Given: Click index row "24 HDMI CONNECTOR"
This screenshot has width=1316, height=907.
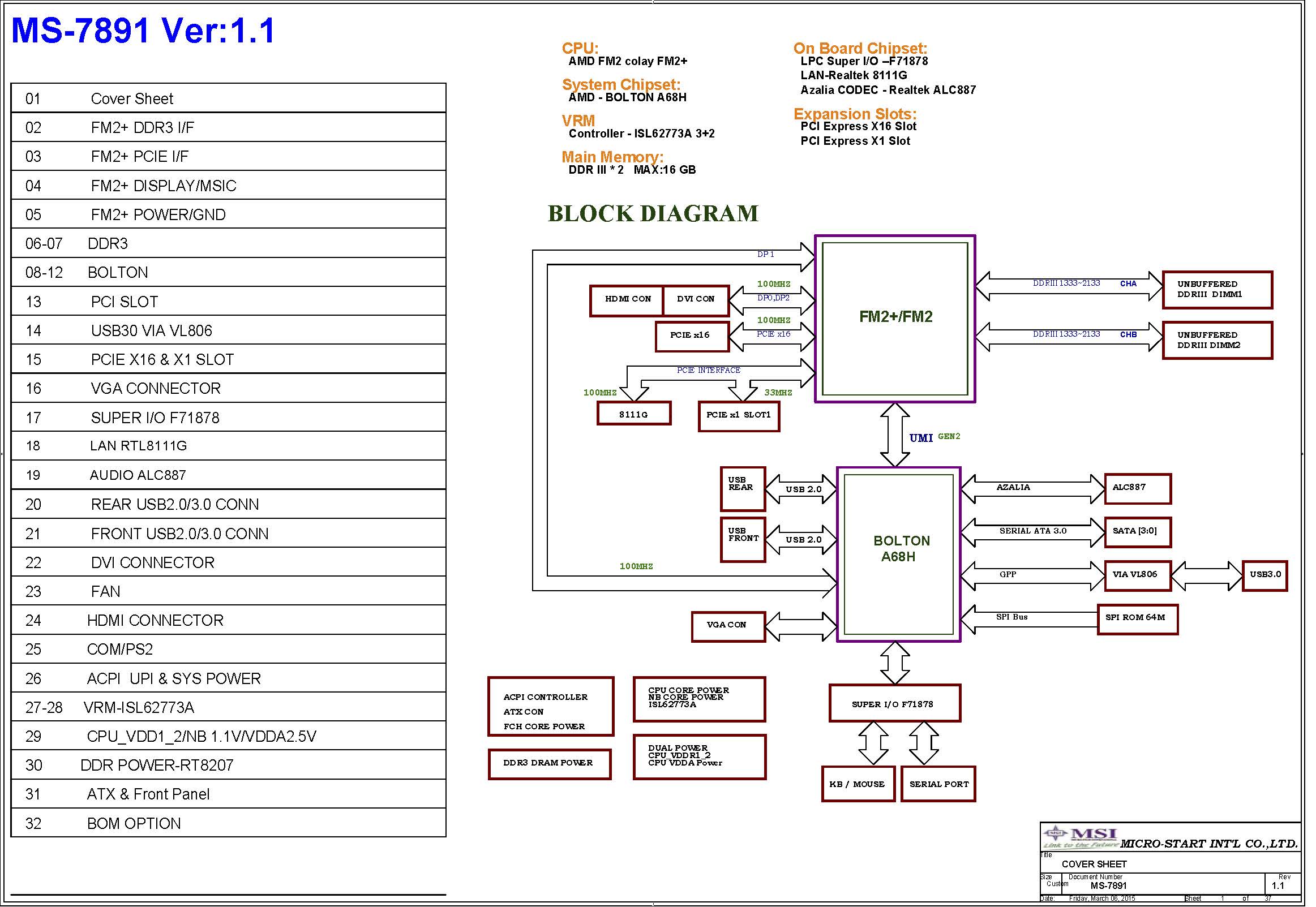Looking at the screenshot, I should tap(229, 620).
